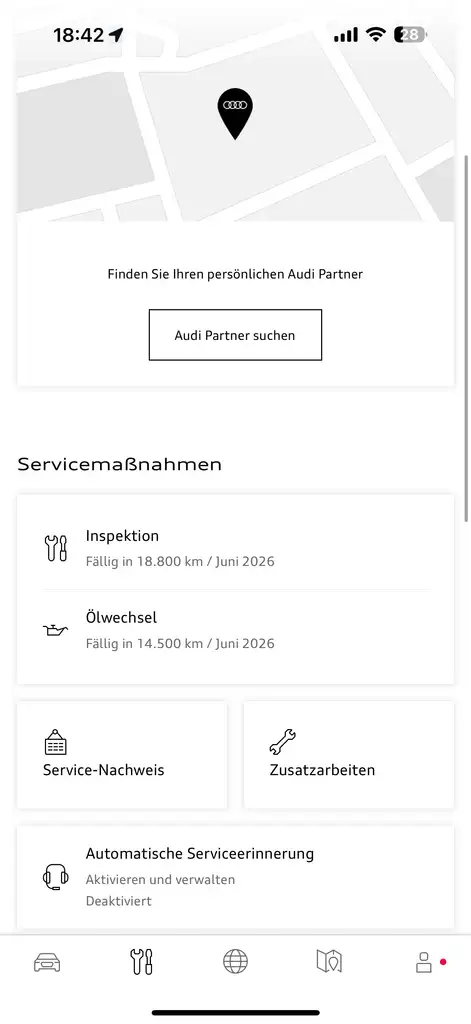Image resolution: width=471 pixels, height=1024 pixels.
Task: Click the Audi Partner suchen button
Action: click(x=235, y=335)
